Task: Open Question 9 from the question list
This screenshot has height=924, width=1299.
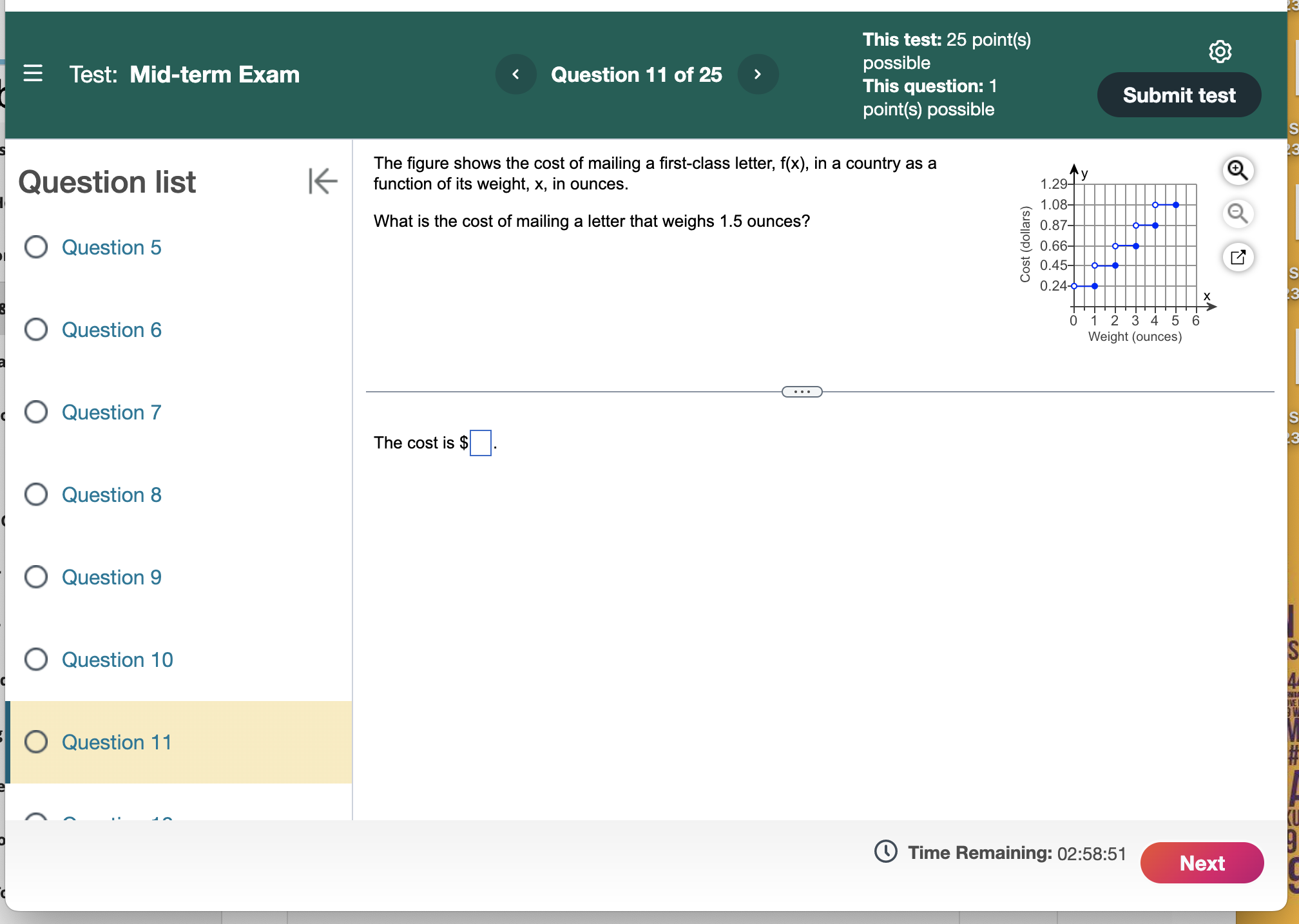Action: [111, 577]
